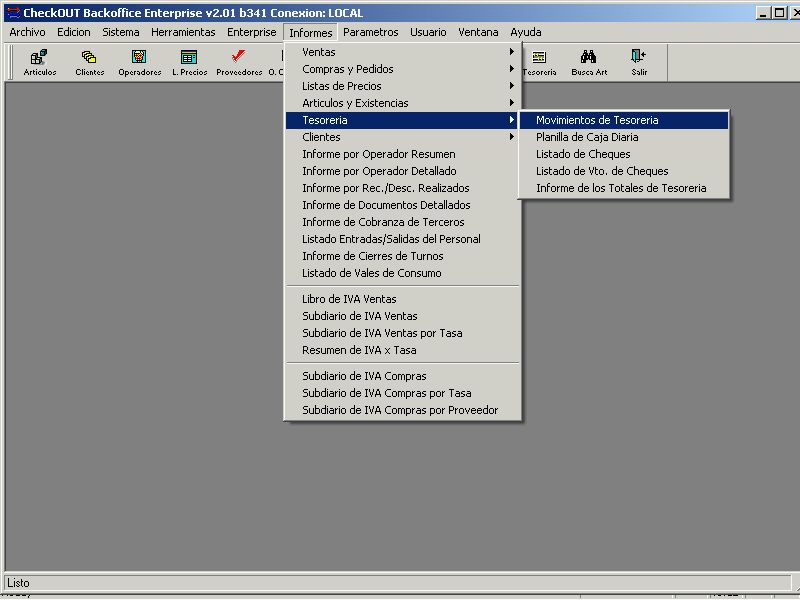Choose Informe por Operador Detallado
This screenshot has height=600, width=800.
click(x=403, y=171)
